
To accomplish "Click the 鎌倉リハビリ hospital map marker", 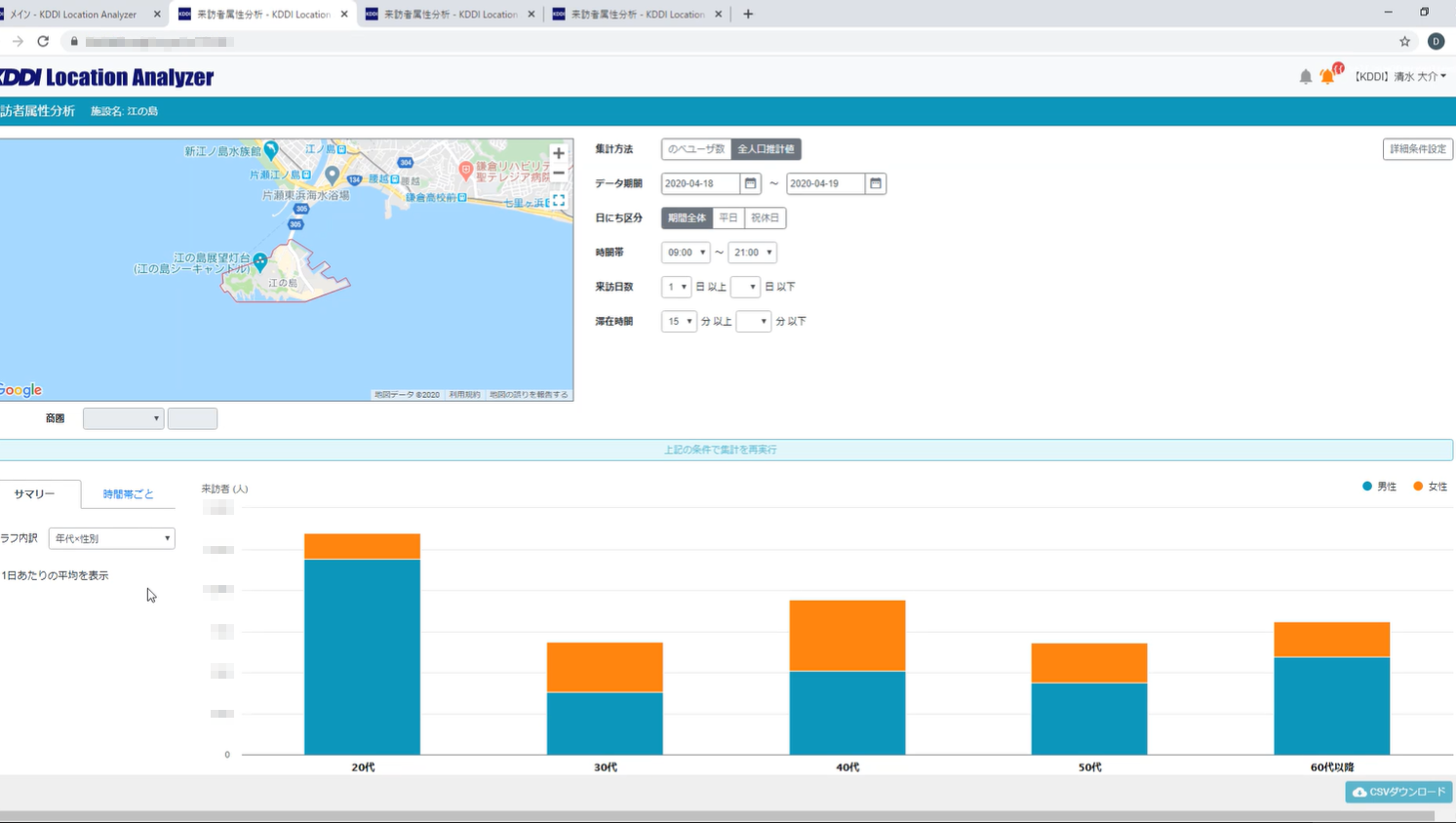I will (466, 171).
